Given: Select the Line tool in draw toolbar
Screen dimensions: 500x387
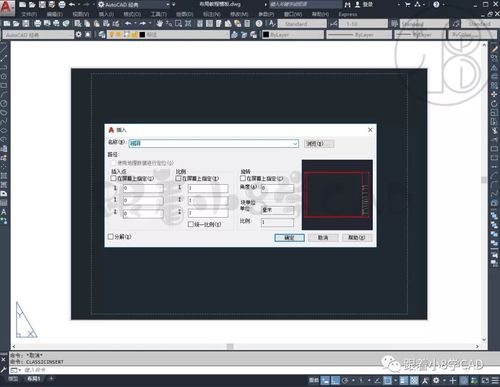Looking at the screenshot, I should (x=4, y=50).
